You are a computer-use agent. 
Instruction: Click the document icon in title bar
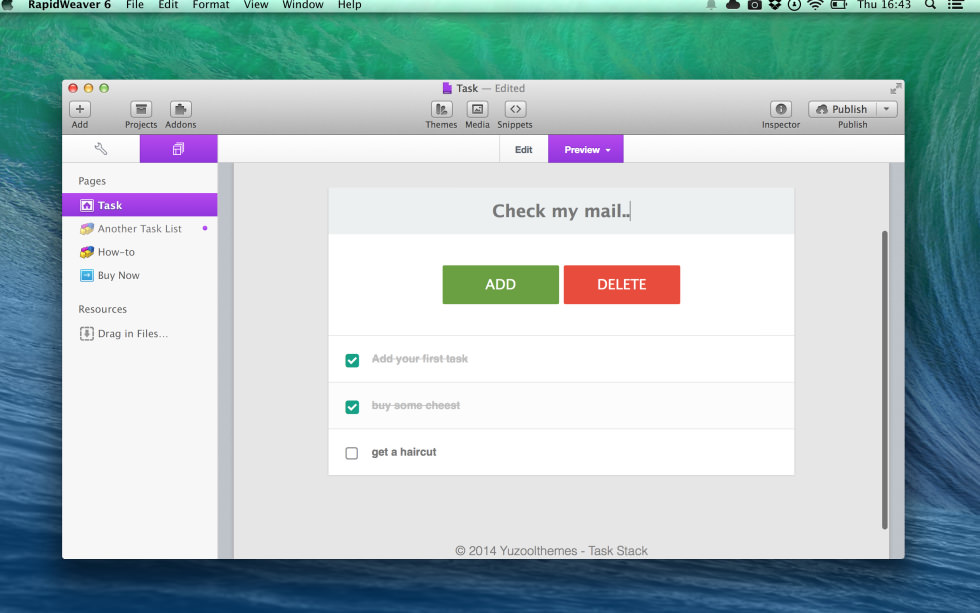447,88
